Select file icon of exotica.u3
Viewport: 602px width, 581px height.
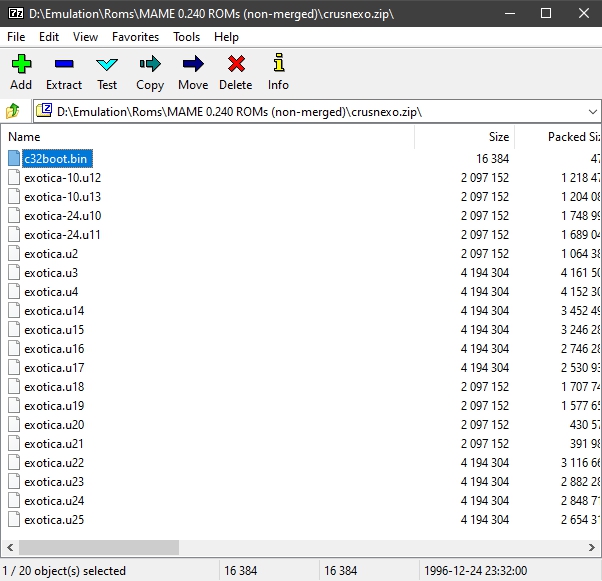pos(14,272)
